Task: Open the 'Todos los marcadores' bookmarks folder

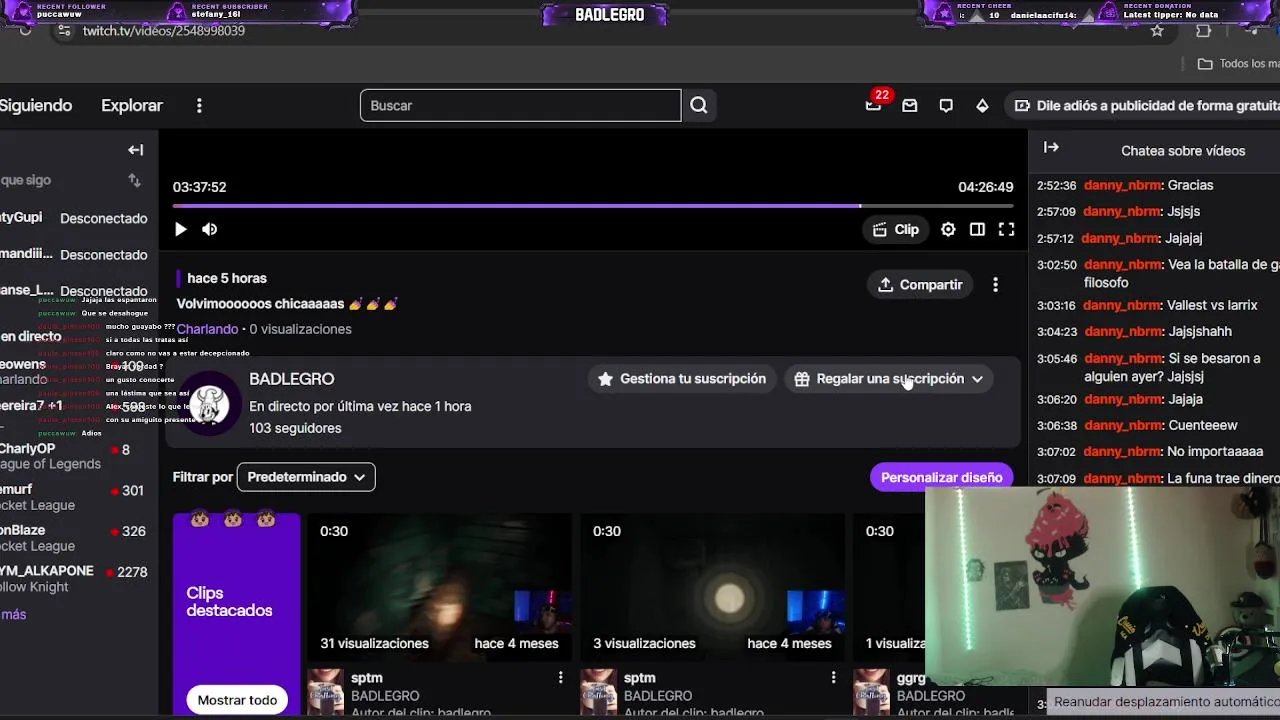Action: [1238, 63]
